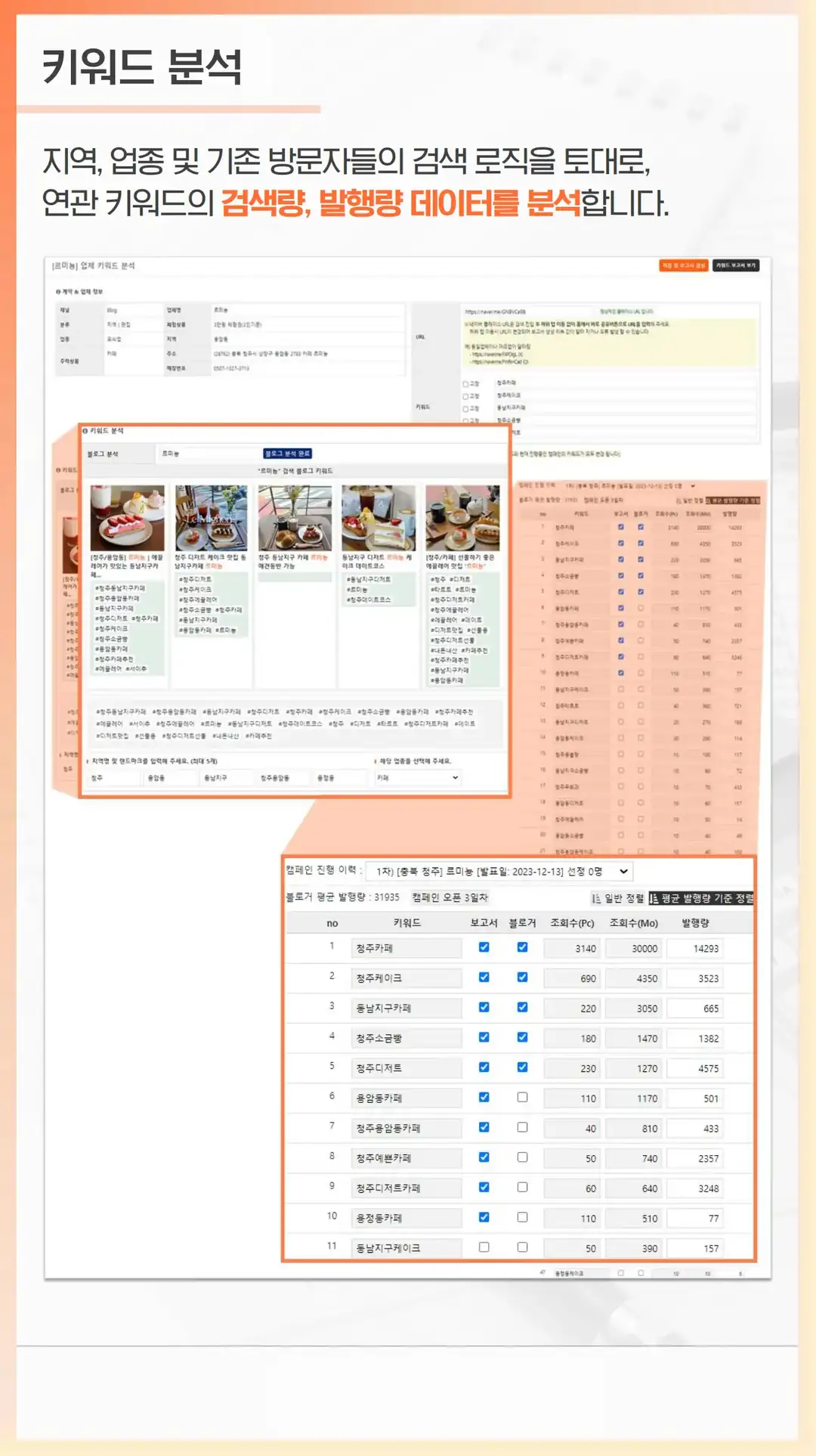Click the 키워드 column header
This screenshot has width=816, height=1456.
[407, 923]
